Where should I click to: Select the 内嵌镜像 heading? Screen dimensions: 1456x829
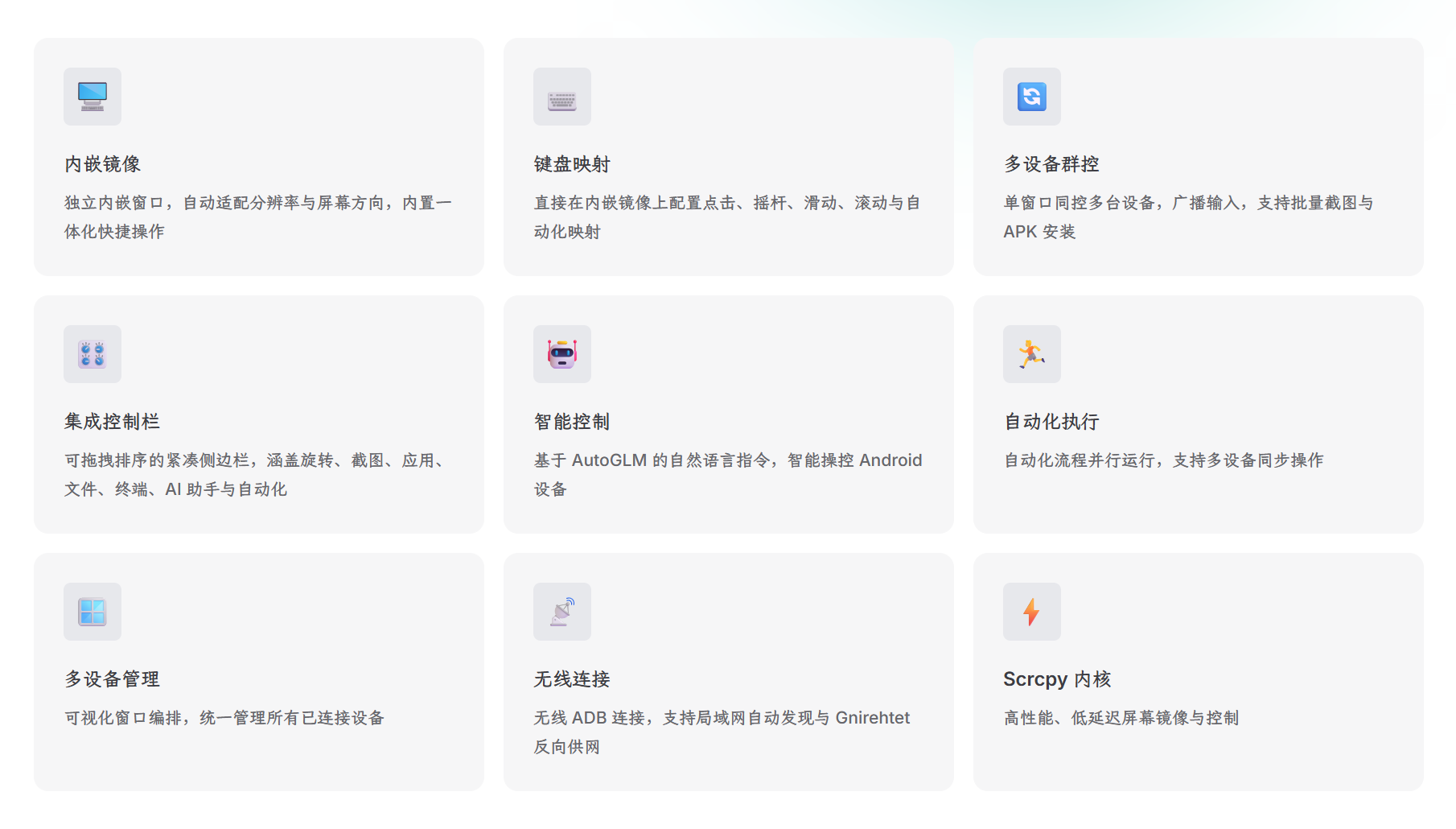[x=103, y=164]
